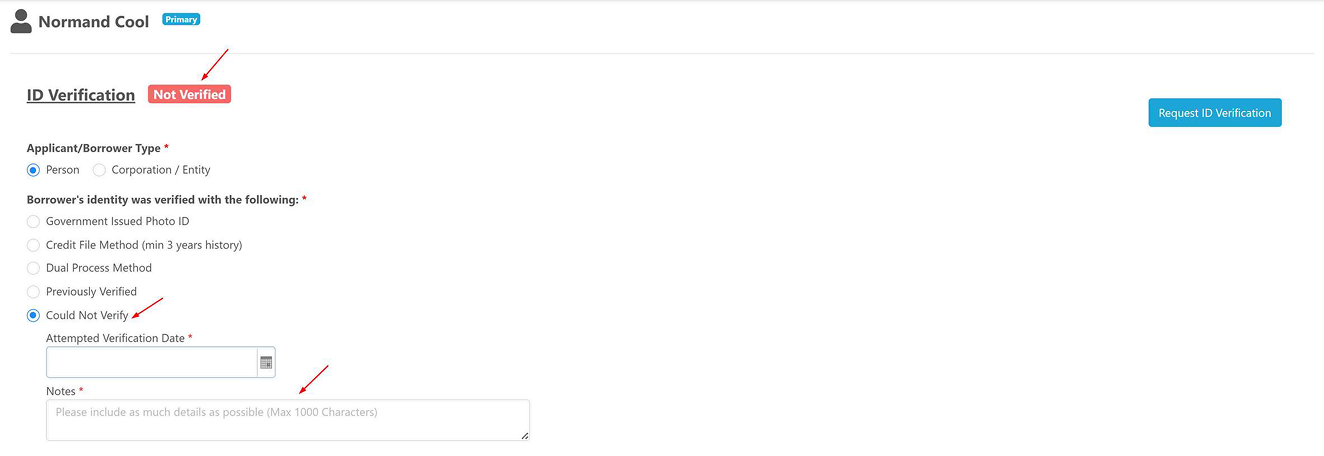Screen dimensions: 1324x456
Task: Click the Applicant/Borrower Type label
Action: (94, 148)
